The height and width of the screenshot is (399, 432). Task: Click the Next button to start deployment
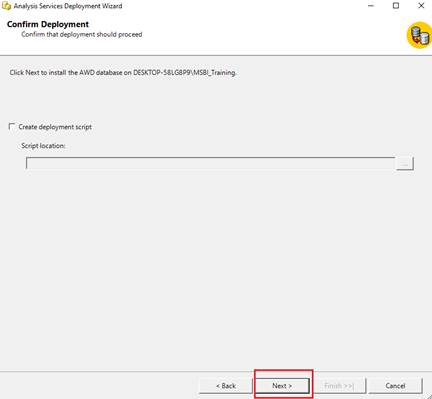tap(282, 386)
